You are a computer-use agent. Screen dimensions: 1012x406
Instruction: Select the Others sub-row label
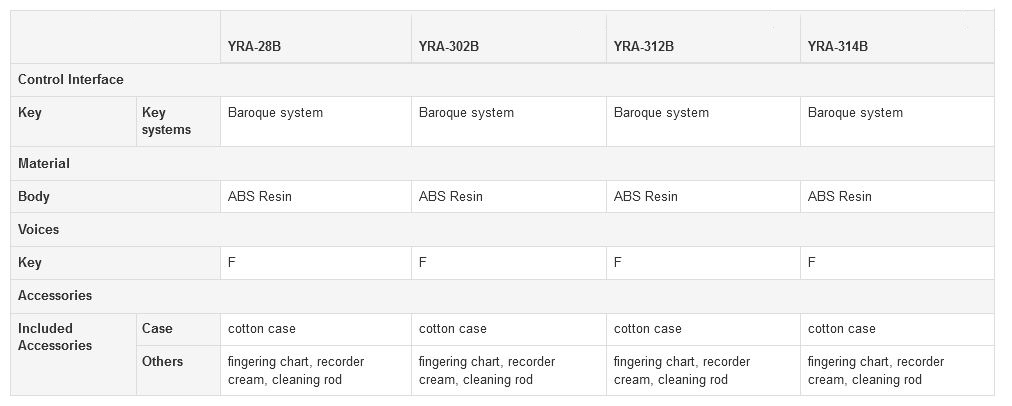point(162,361)
